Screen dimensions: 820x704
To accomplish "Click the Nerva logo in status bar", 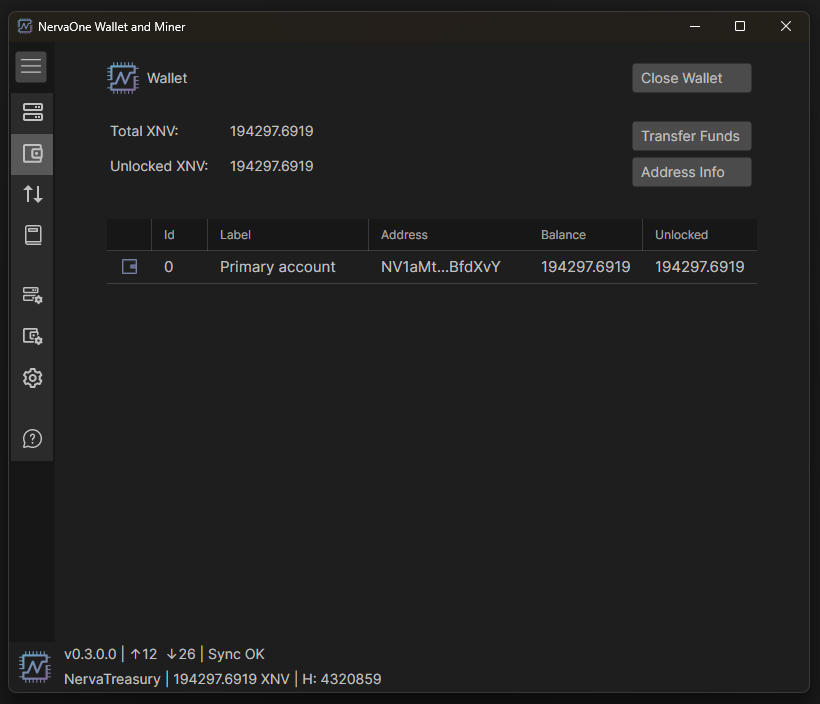I will pos(35,666).
